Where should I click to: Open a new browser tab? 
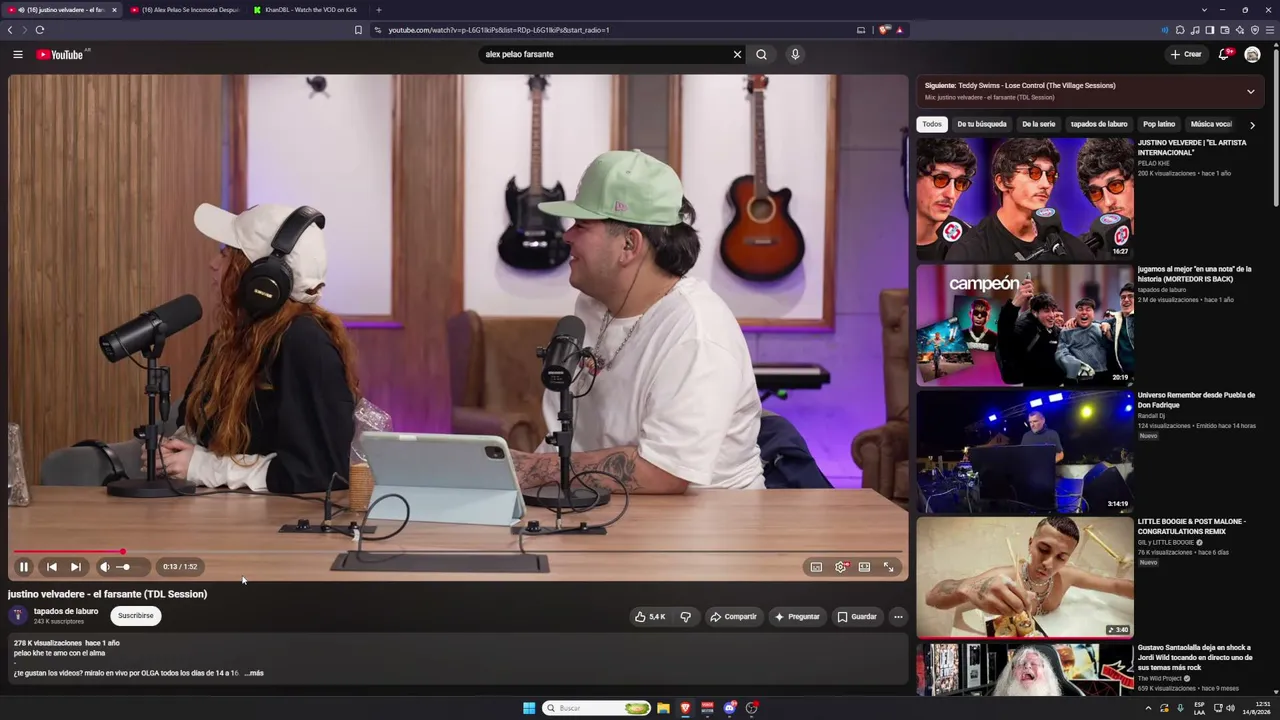coord(378,10)
